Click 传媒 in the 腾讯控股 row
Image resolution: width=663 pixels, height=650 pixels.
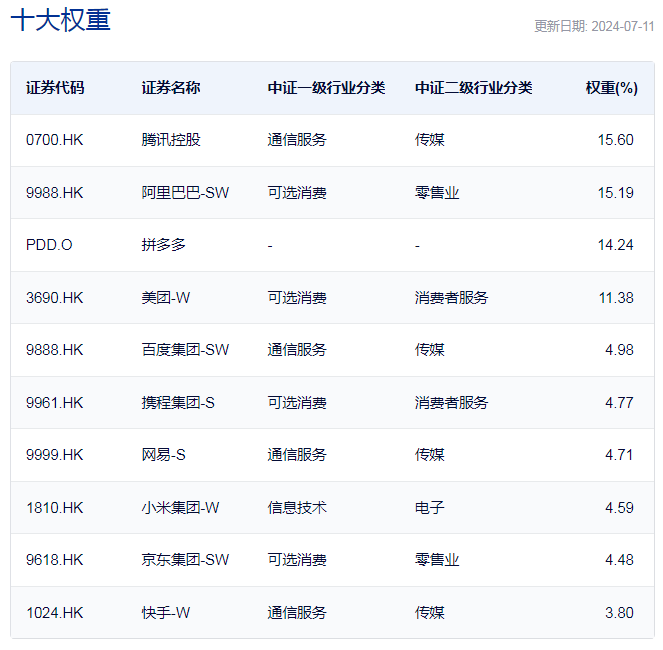click(430, 140)
